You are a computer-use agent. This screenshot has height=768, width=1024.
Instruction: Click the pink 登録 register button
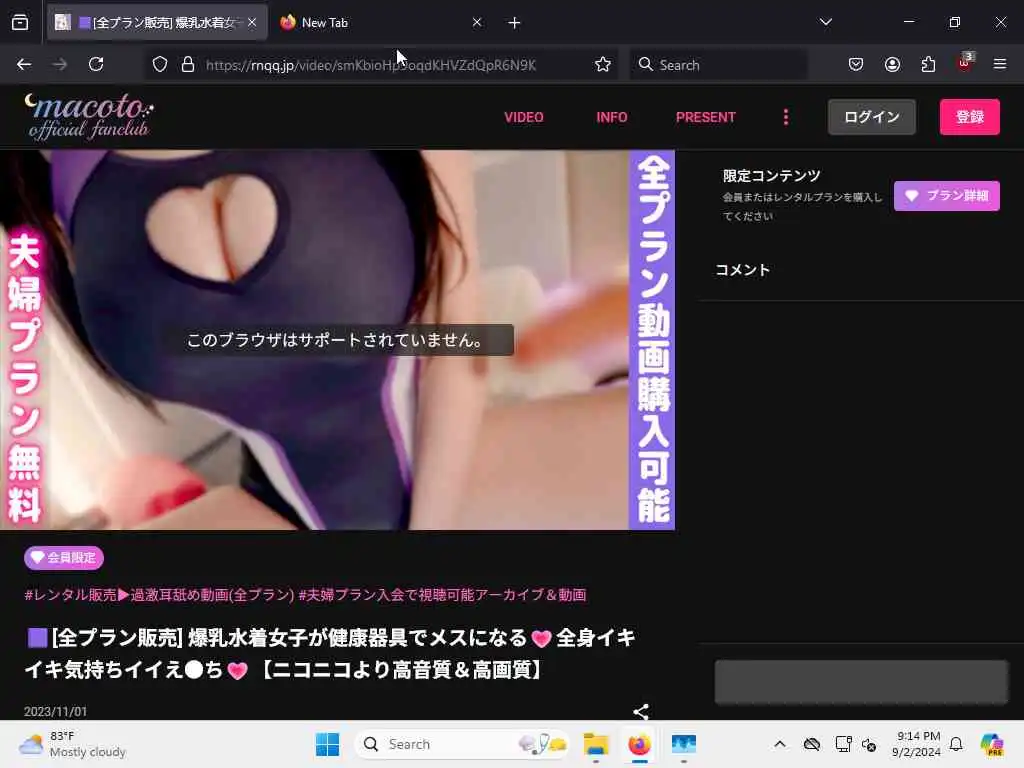pos(969,117)
